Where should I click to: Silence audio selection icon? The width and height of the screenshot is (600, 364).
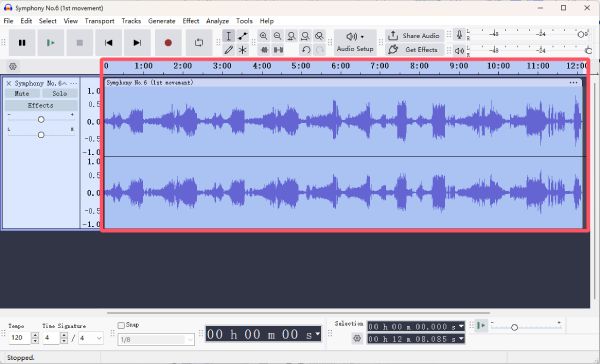click(x=278, y=50)
